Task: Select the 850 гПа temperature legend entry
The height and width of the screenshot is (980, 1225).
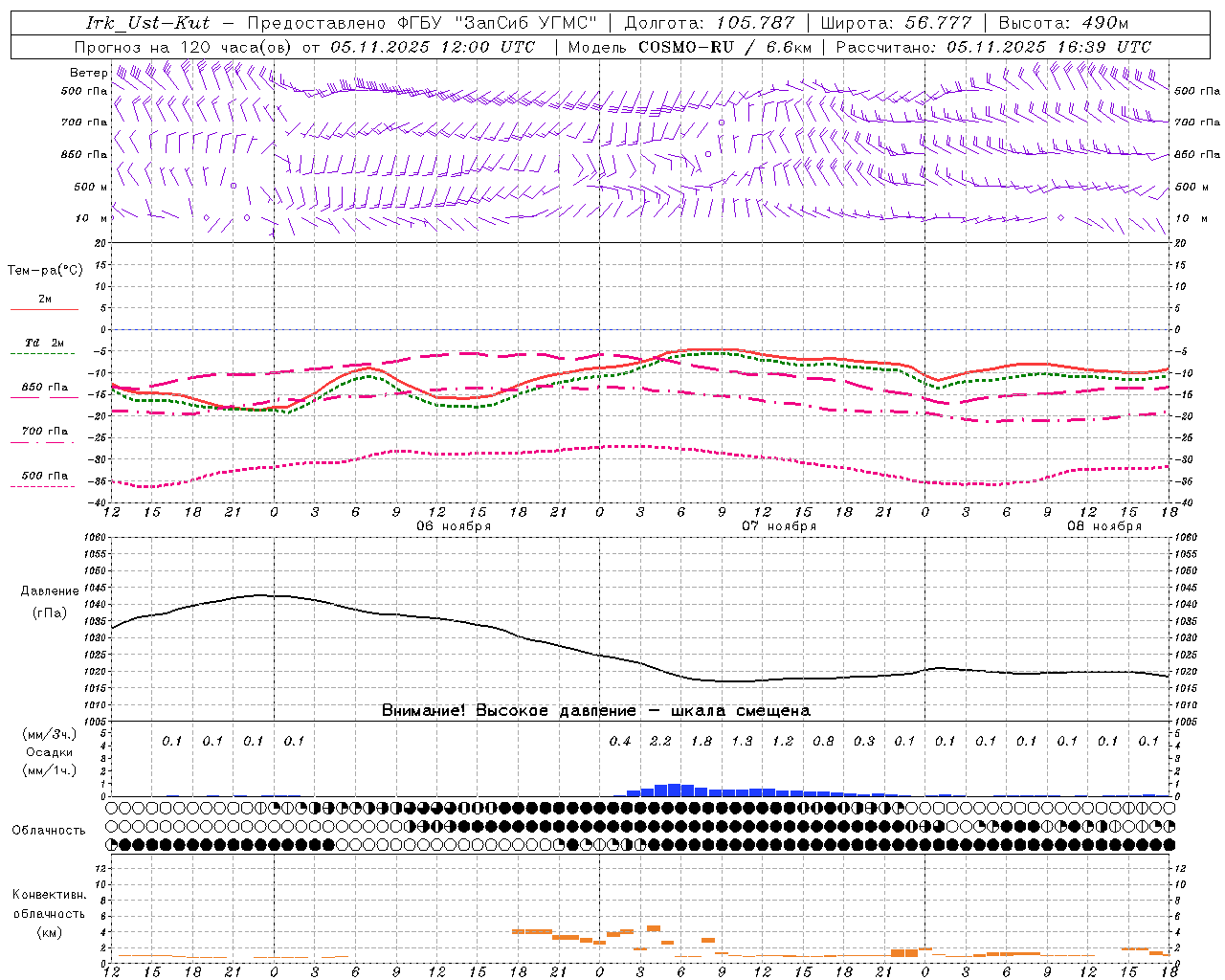Action: 44,388
